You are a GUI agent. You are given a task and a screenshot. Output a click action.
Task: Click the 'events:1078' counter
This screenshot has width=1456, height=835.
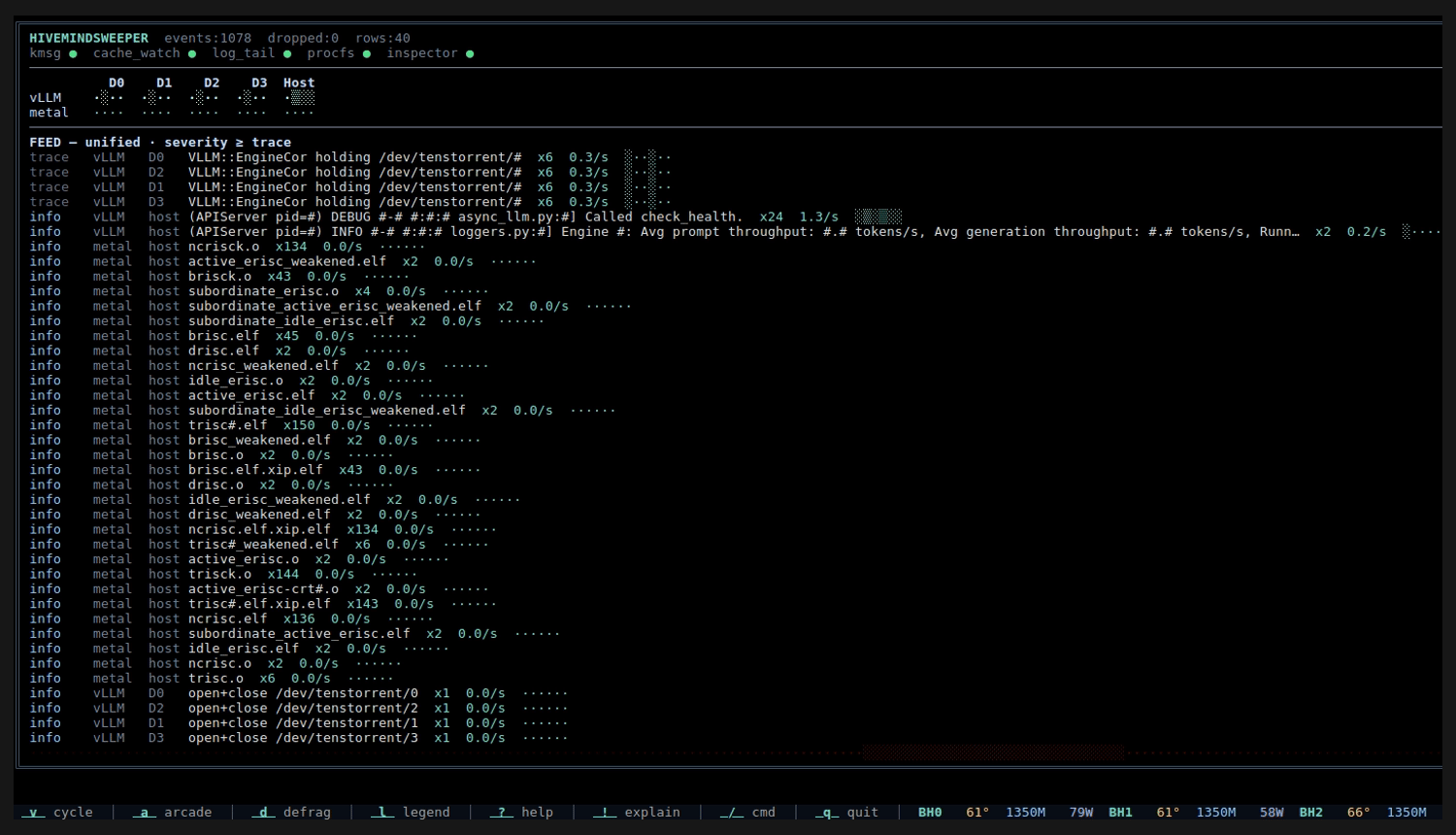pyautogui.click(x=208, y=38)
